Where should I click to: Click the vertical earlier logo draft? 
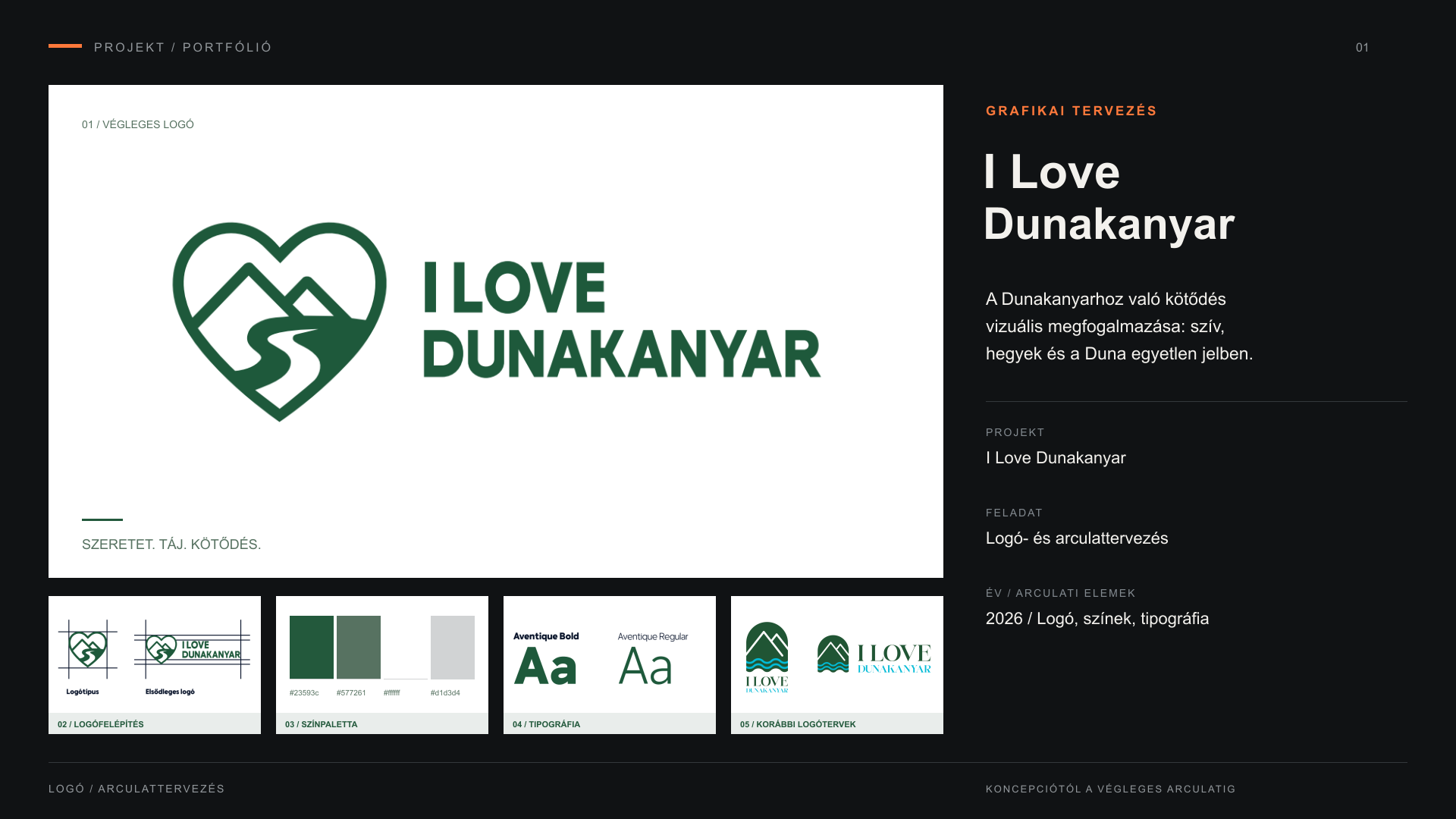click(x=767, y=657)
